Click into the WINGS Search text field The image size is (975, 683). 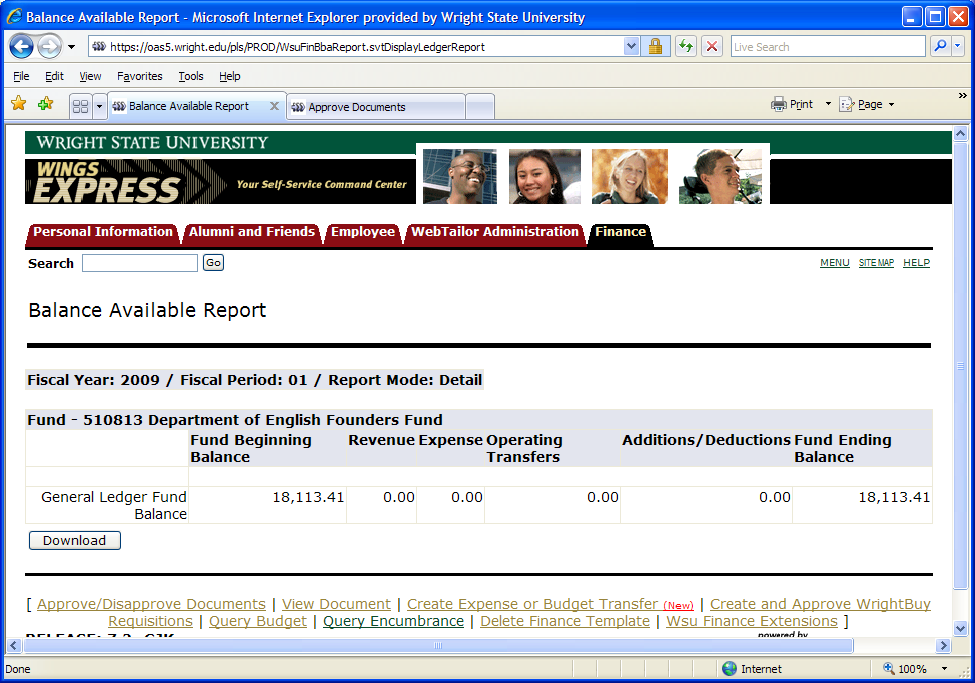point(140,263)
